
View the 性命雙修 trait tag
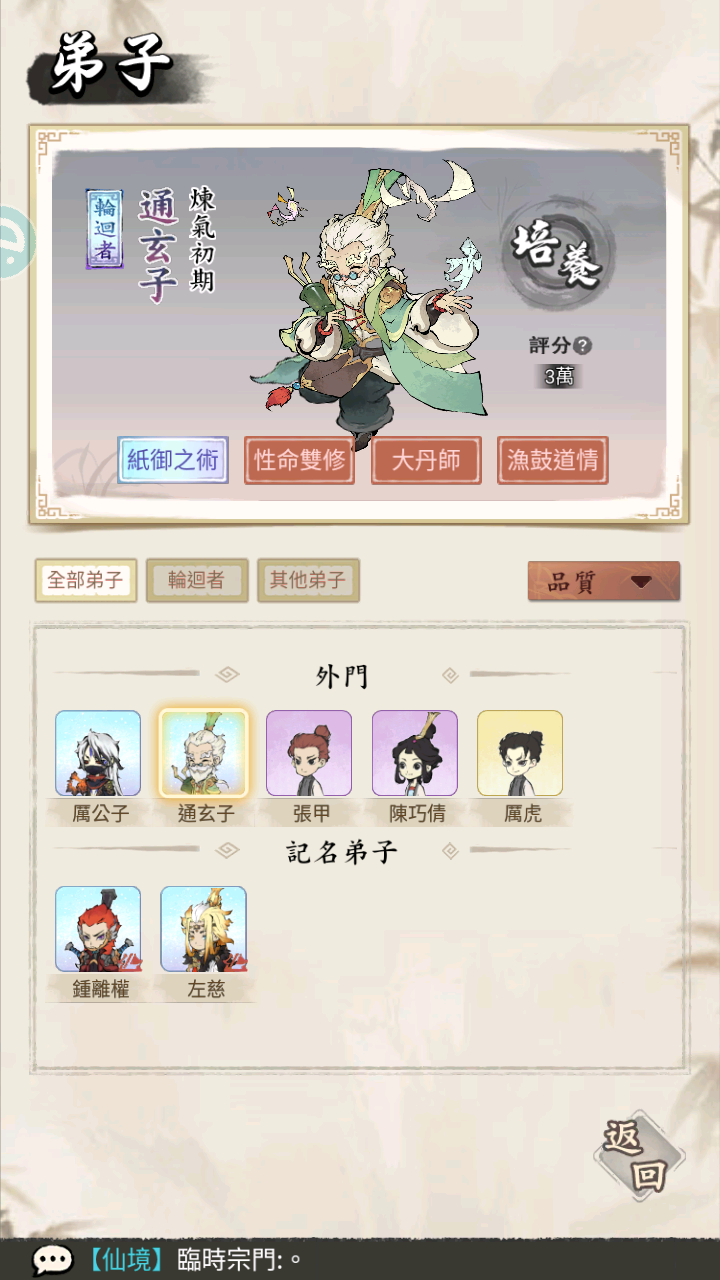(x=300, y=461)
